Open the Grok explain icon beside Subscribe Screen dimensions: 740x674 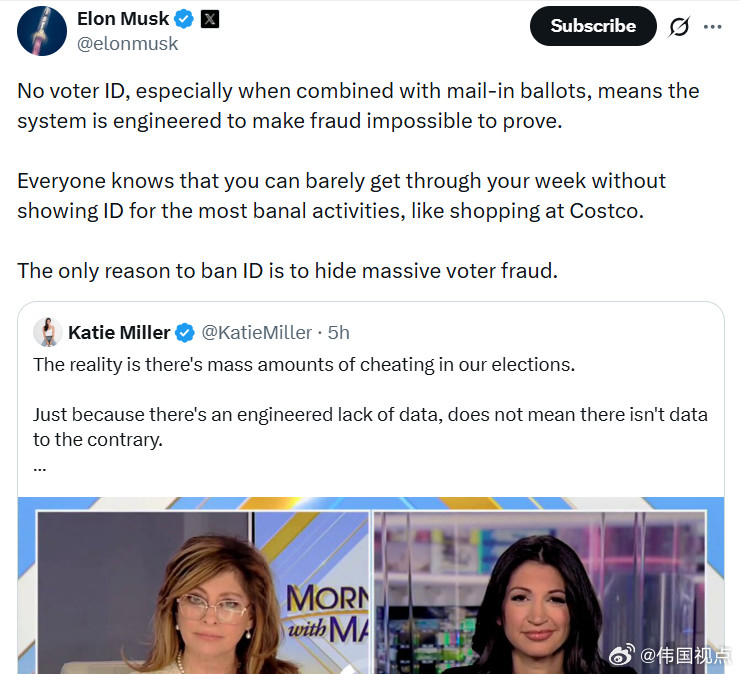(679, 26)
